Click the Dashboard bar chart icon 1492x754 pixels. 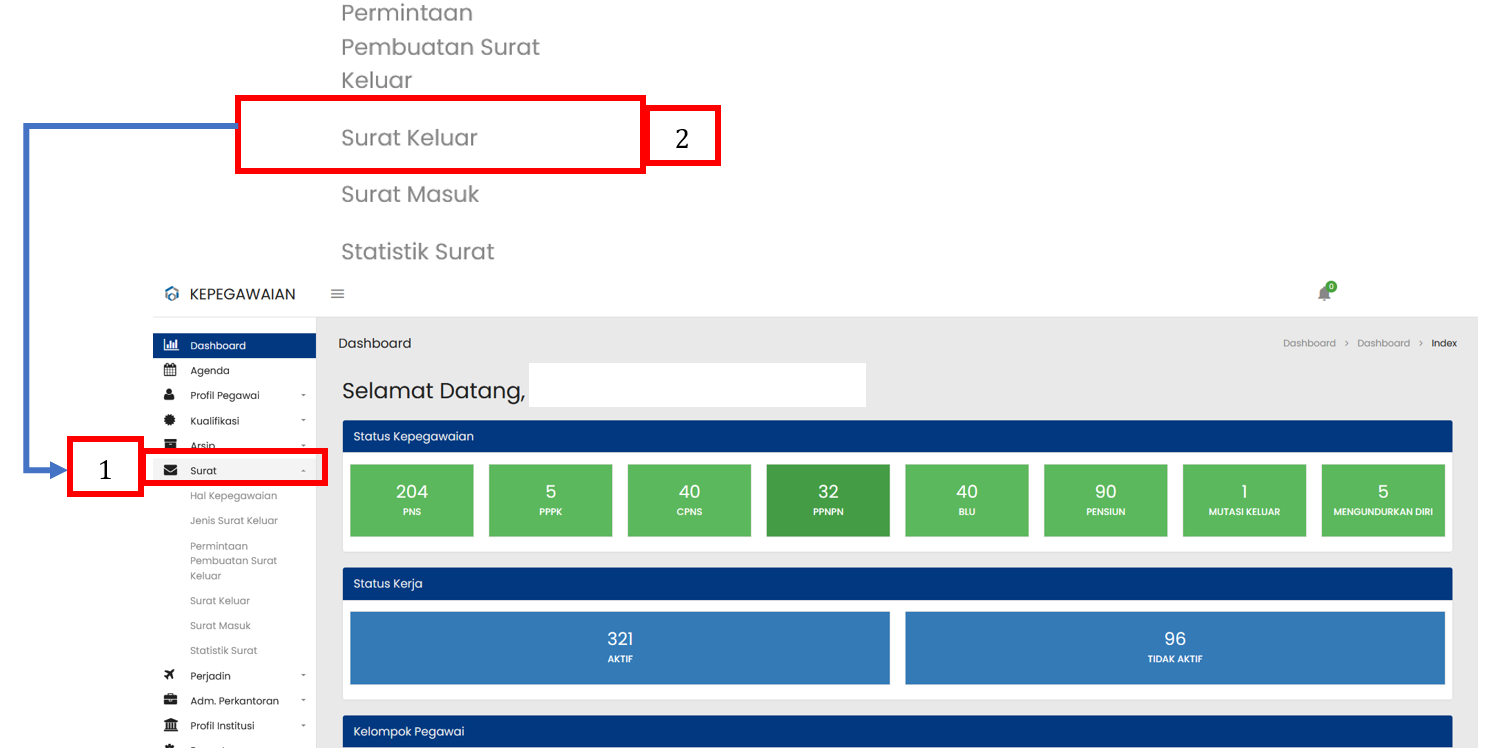tap(171, 345)
